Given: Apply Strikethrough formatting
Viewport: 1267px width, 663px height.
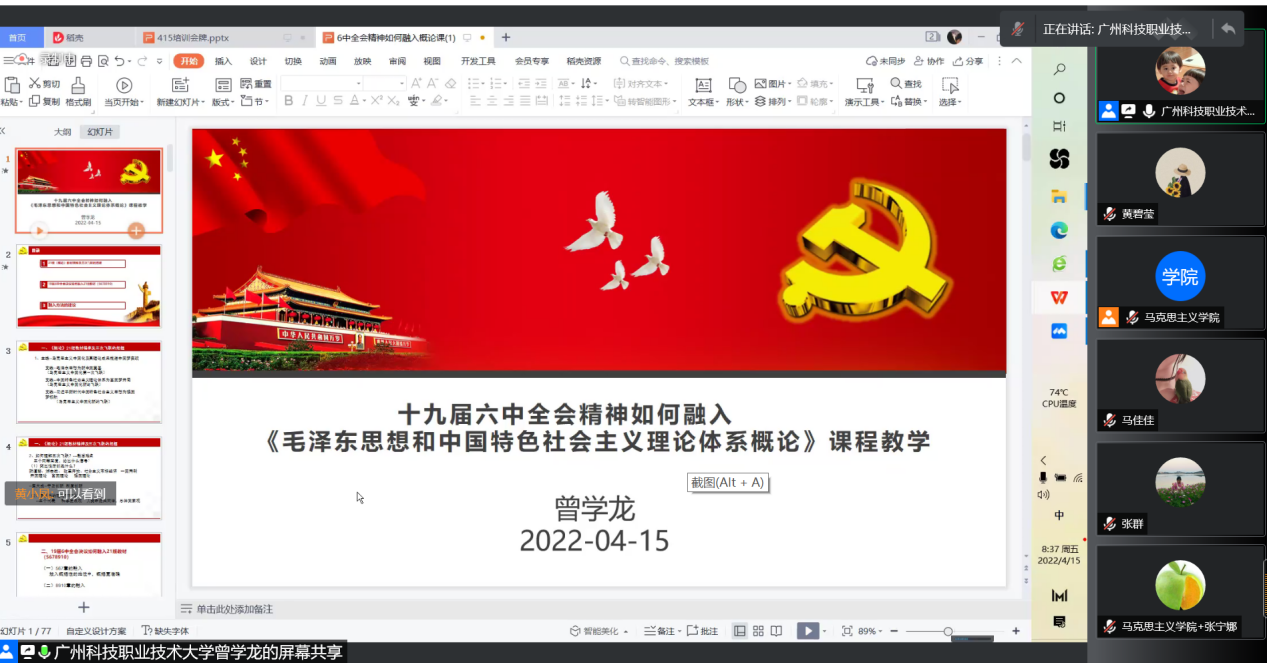Looking at the screenshot, I should point(338,101).
